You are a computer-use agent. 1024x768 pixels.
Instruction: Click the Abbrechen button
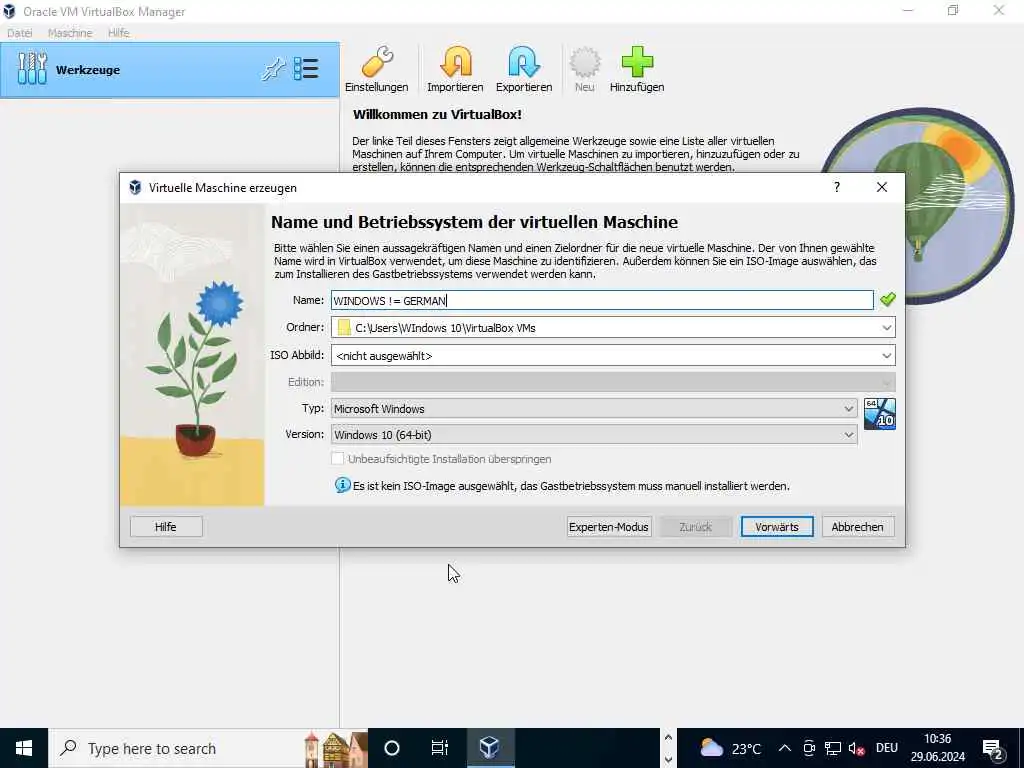(x=857, y=527)
